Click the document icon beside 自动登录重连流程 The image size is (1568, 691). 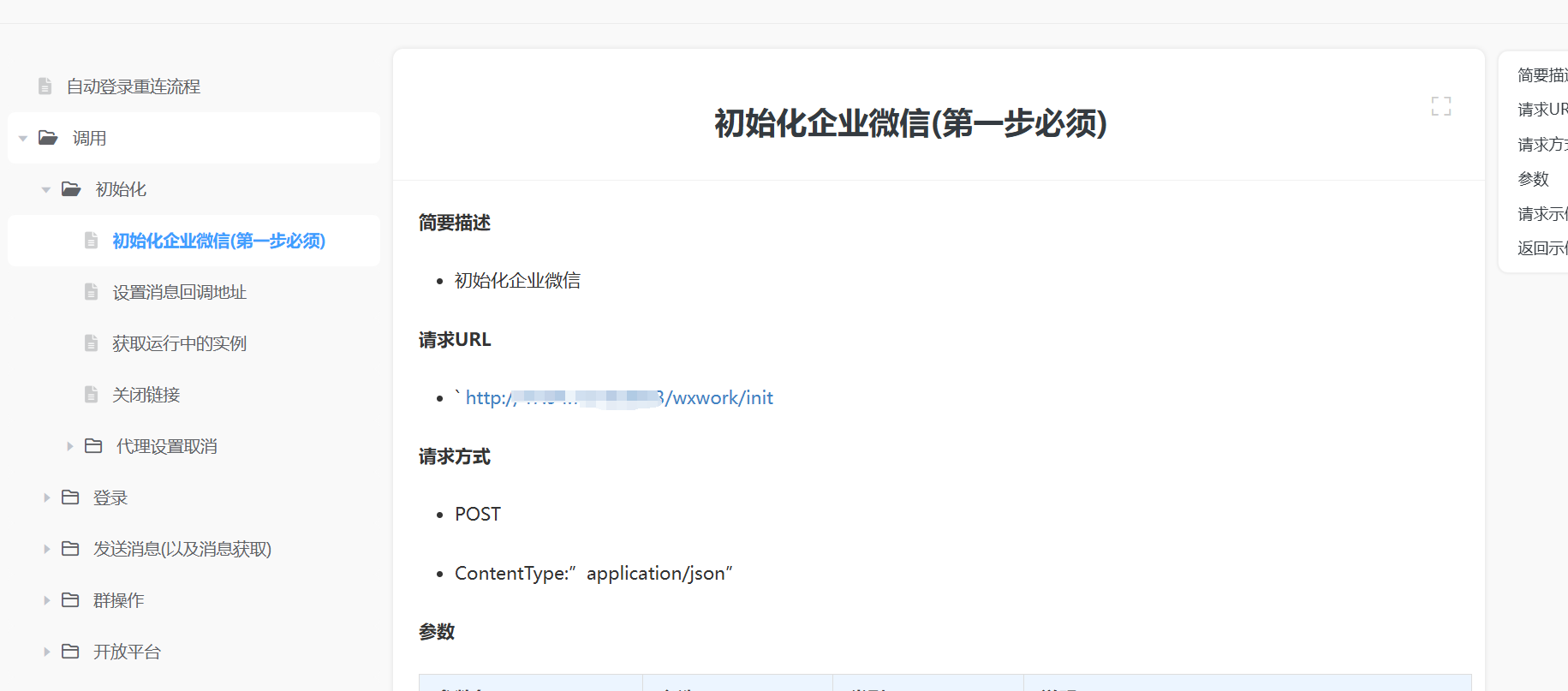pyautogui.click(x=45, y=86)
